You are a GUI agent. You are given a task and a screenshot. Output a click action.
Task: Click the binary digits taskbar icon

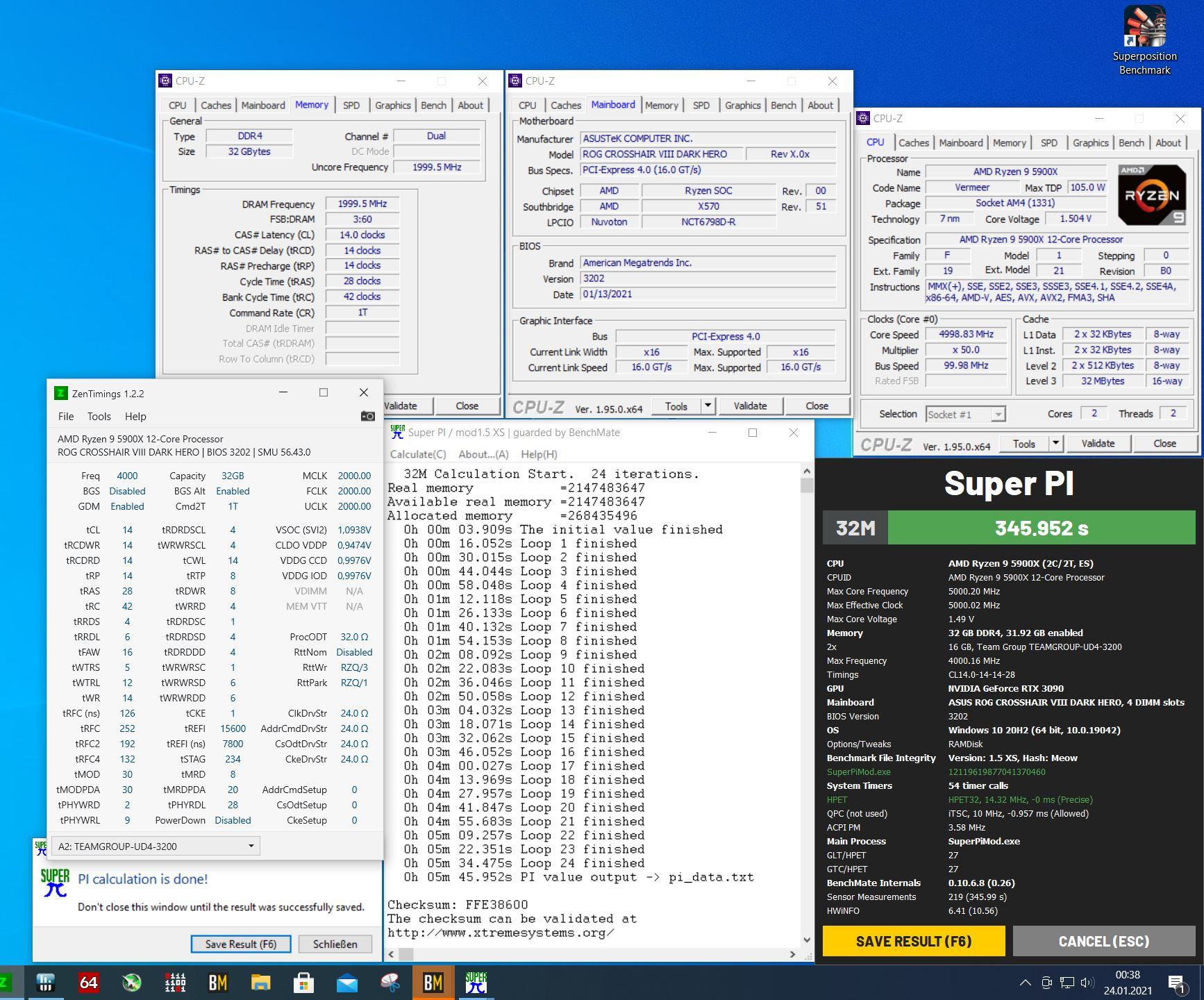[175, 982]
